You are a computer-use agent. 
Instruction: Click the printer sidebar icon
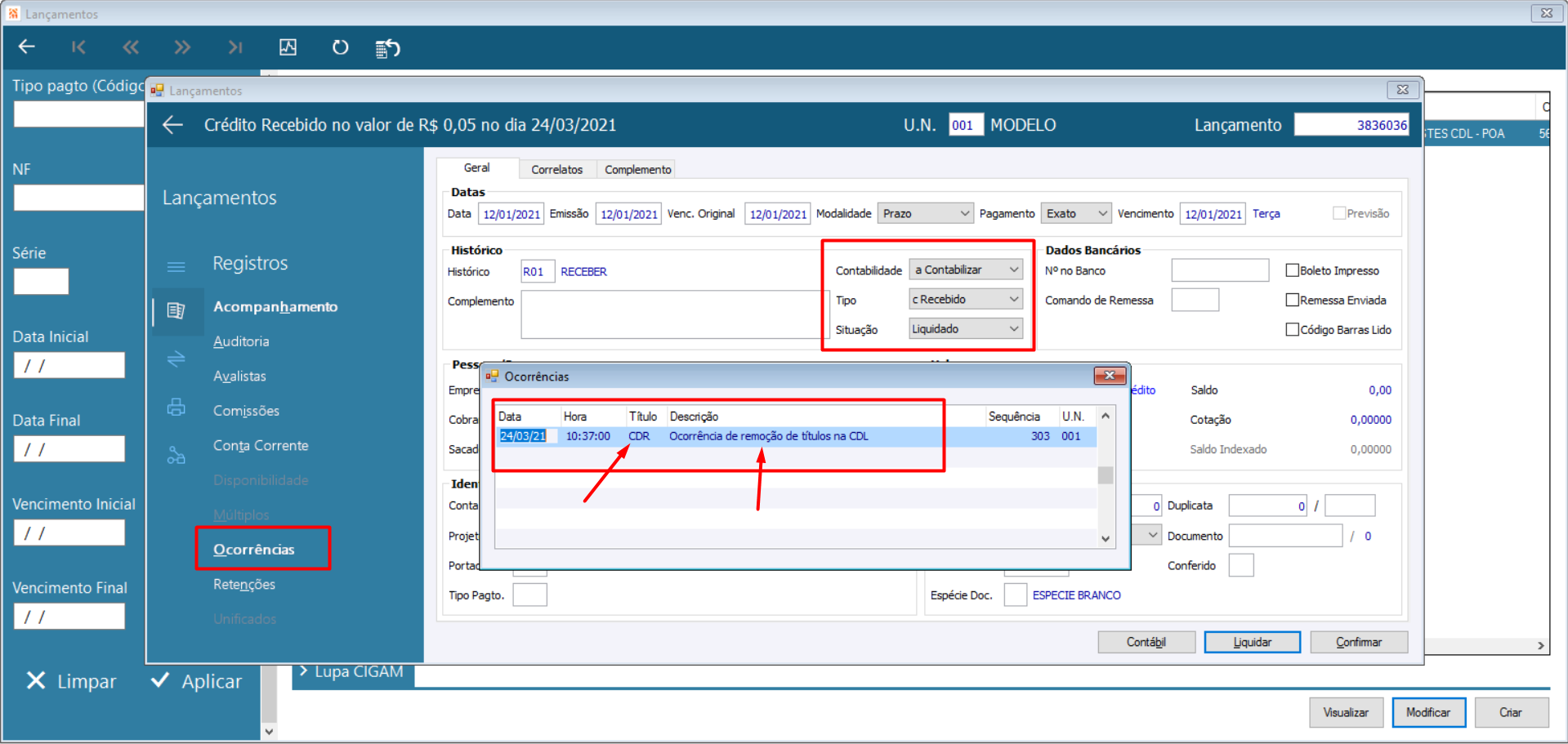176,407
